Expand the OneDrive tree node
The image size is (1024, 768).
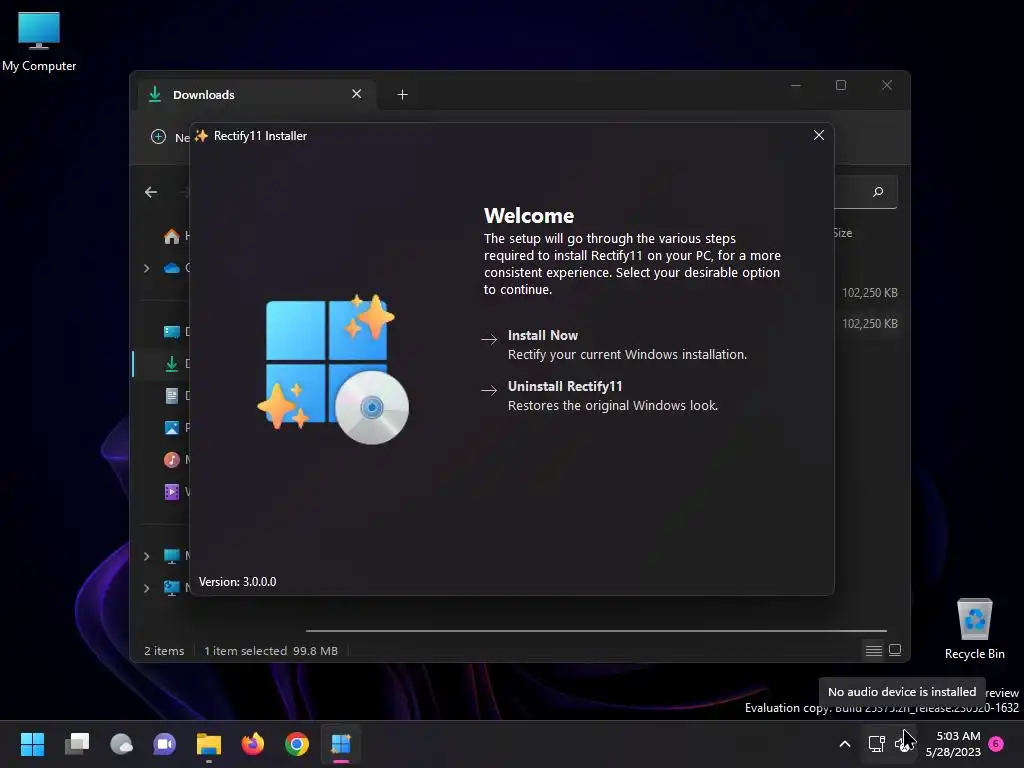146,268
